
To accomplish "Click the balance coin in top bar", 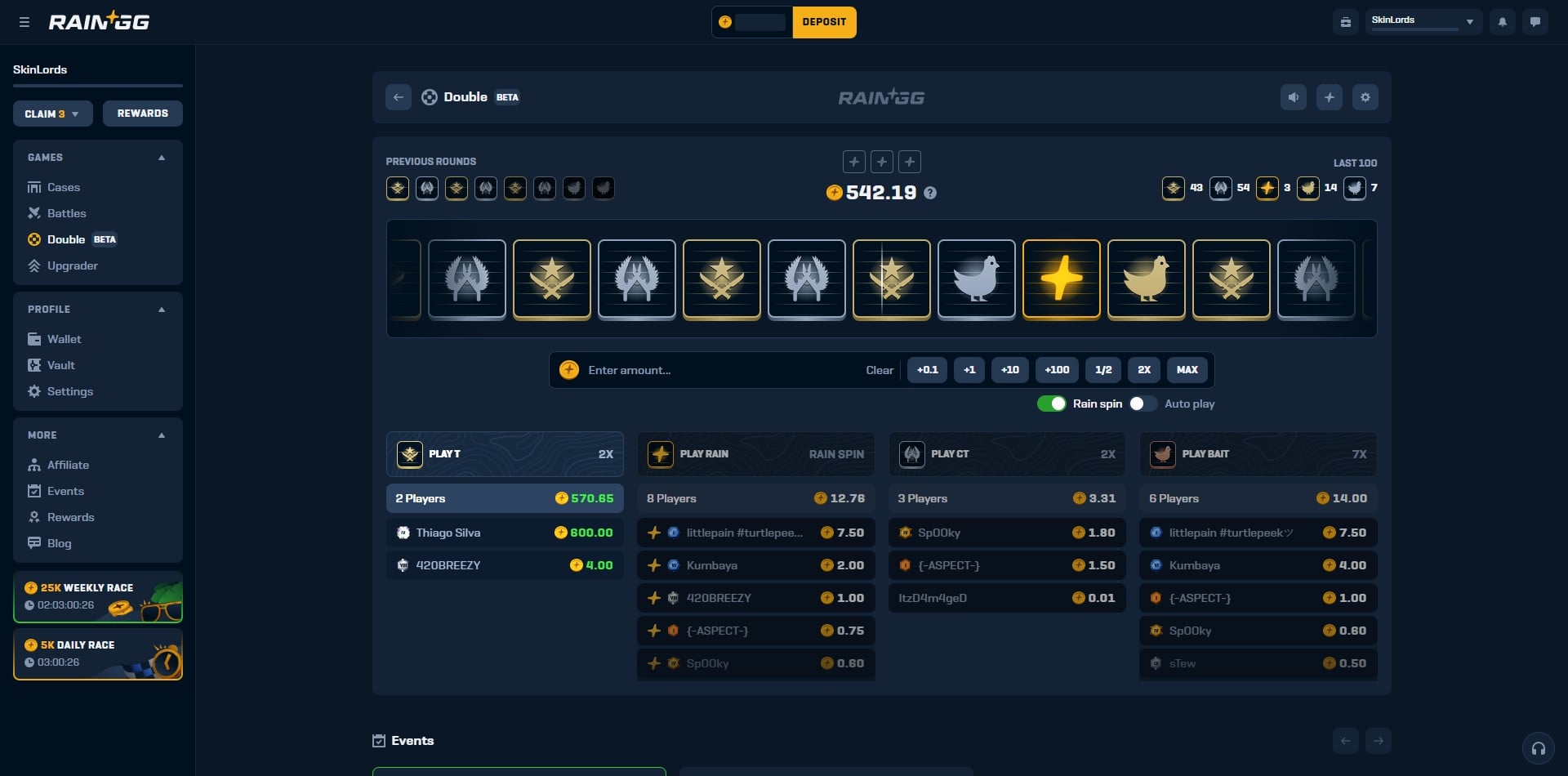I will [x=725, y=22].
